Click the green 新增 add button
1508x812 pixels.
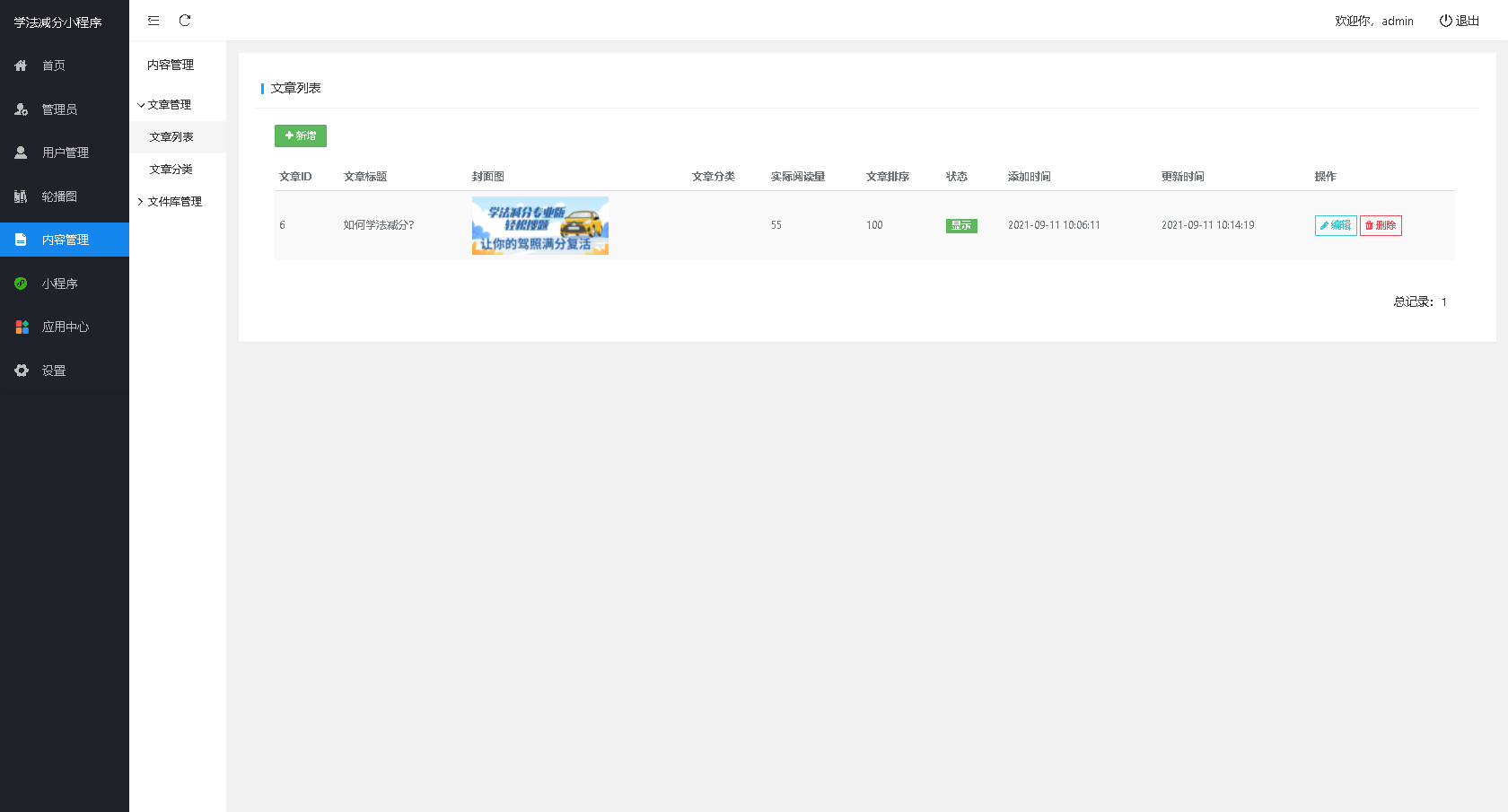300,135
